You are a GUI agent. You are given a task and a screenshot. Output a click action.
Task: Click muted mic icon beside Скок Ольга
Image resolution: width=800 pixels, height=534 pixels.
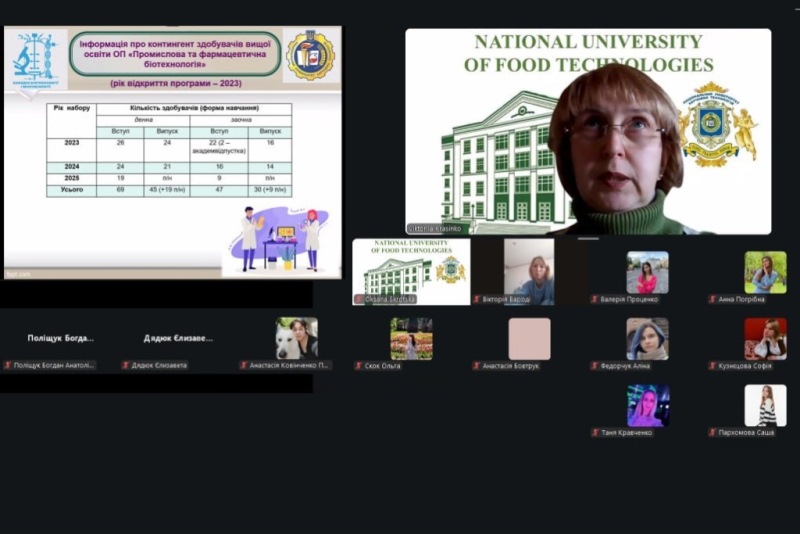(359, 366)
